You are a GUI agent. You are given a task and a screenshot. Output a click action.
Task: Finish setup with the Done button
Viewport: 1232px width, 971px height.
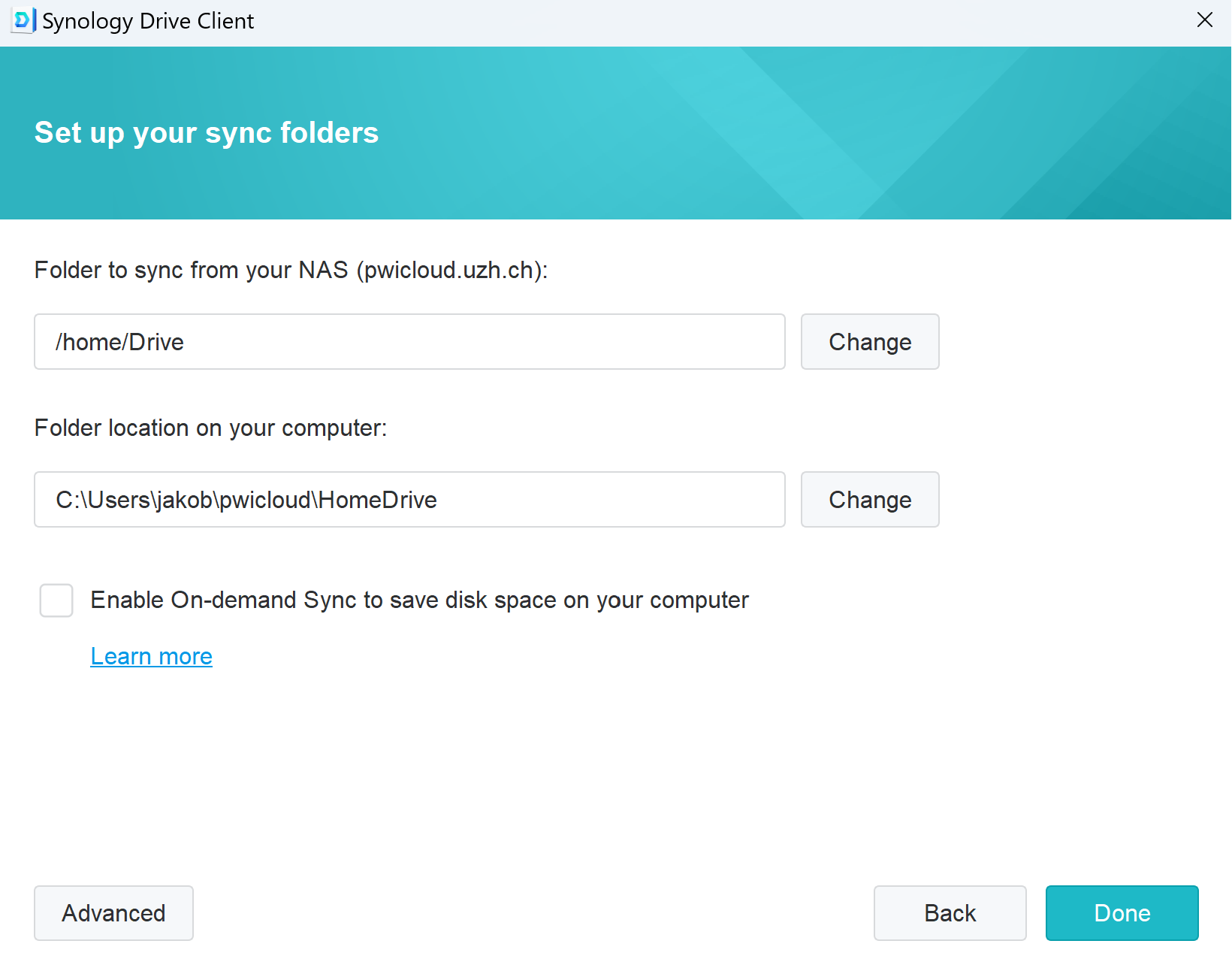(x=1122, y=913)
